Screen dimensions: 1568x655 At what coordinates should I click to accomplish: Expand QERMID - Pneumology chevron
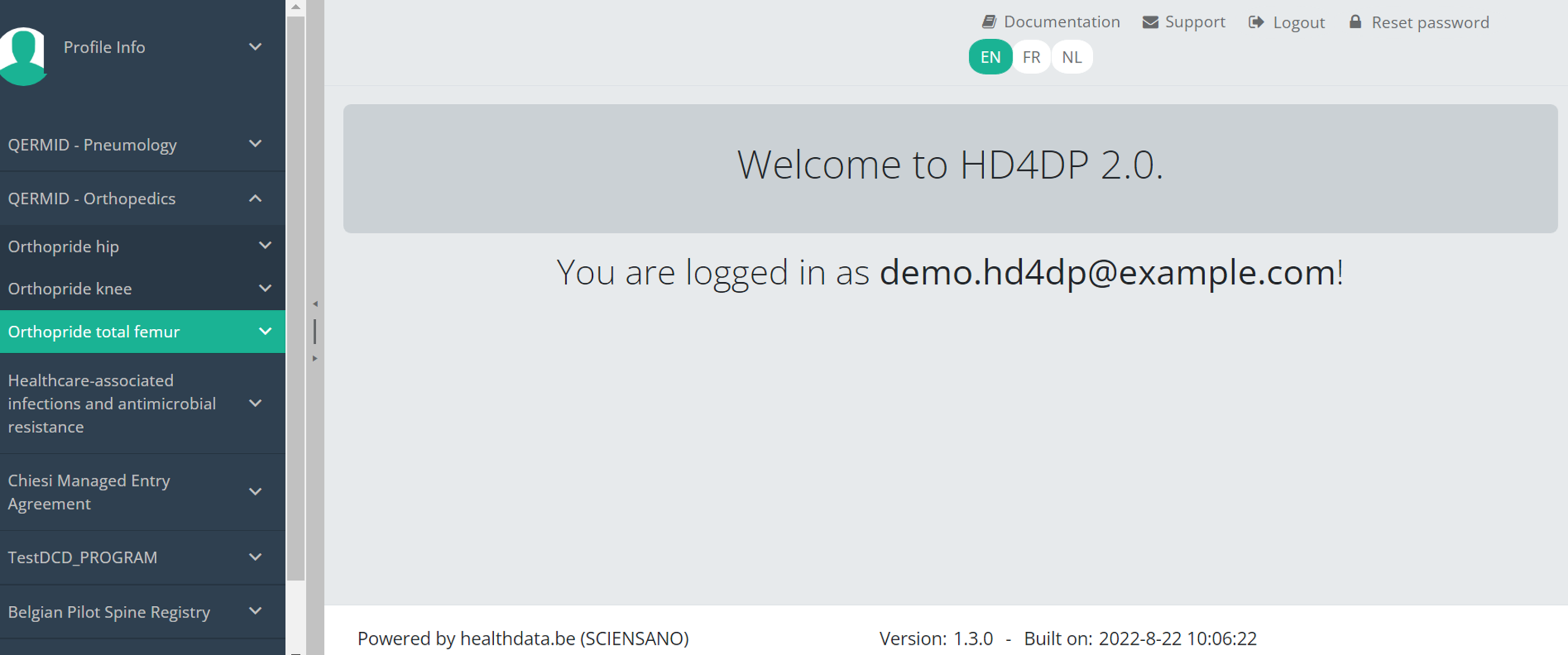point(256,144)
